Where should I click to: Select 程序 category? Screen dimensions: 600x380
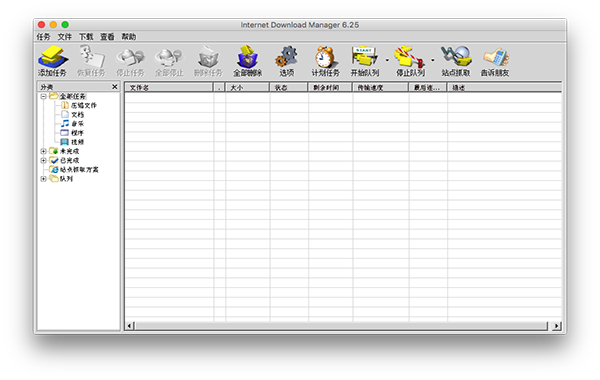[72, 133]
